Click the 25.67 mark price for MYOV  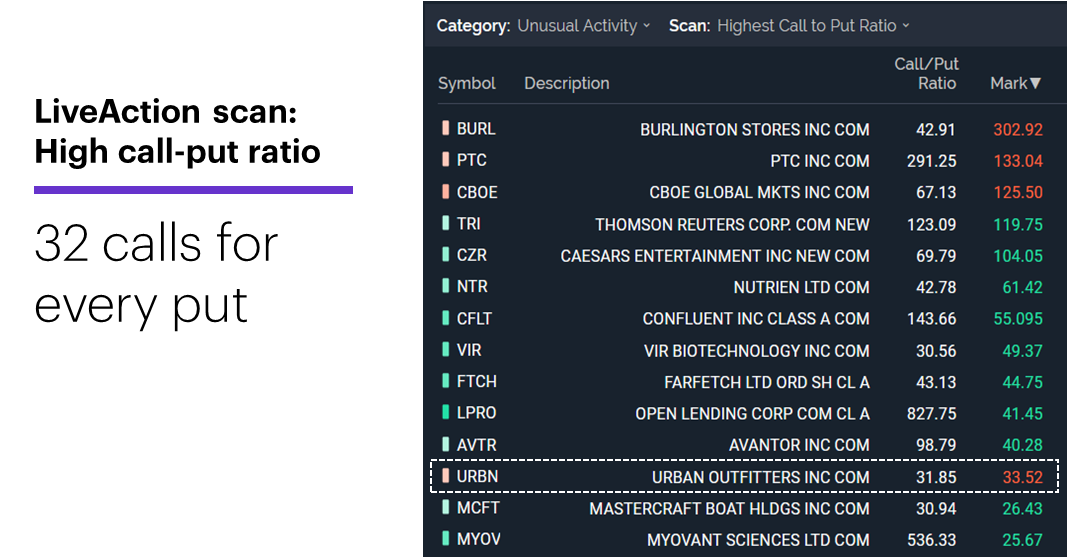(1023, 540)
